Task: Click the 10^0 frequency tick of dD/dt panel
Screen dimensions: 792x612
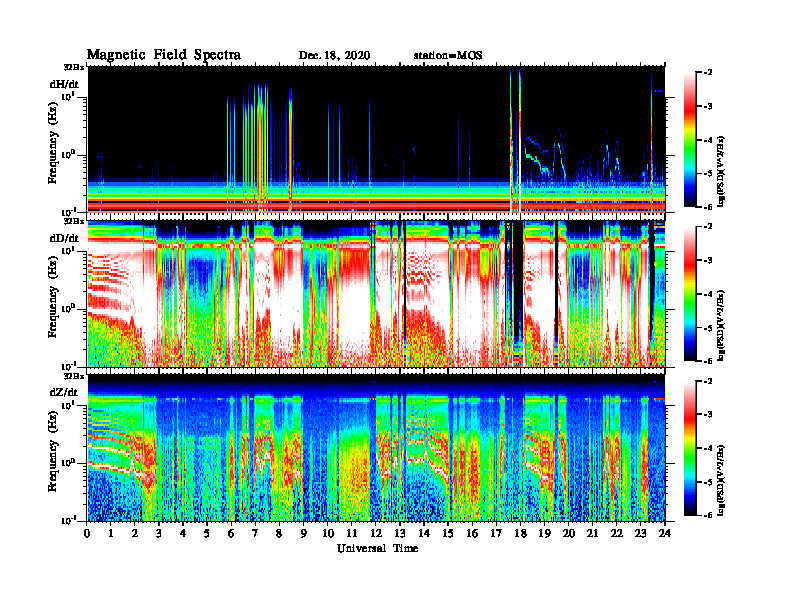Action: tap(67, 309)
